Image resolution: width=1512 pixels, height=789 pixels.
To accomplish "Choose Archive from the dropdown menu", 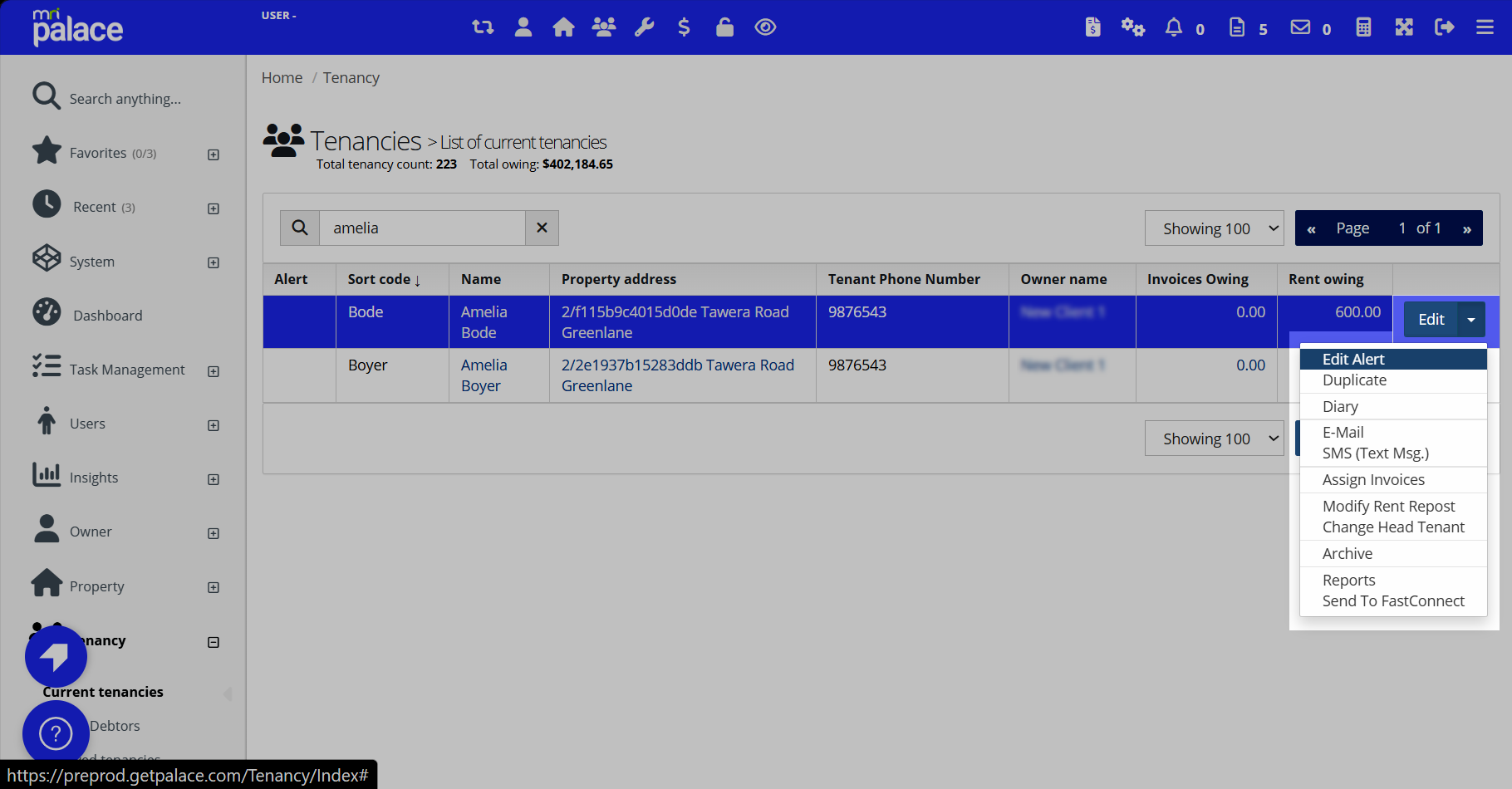I will pyautogui.click(x=1393, y=554).
